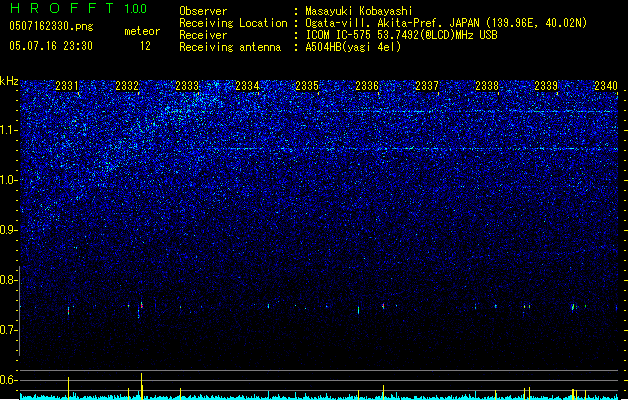The width and height of the screenshot is (629, 400).
Task: Click the 2338 time marker
Action: [x=487, y=85]
